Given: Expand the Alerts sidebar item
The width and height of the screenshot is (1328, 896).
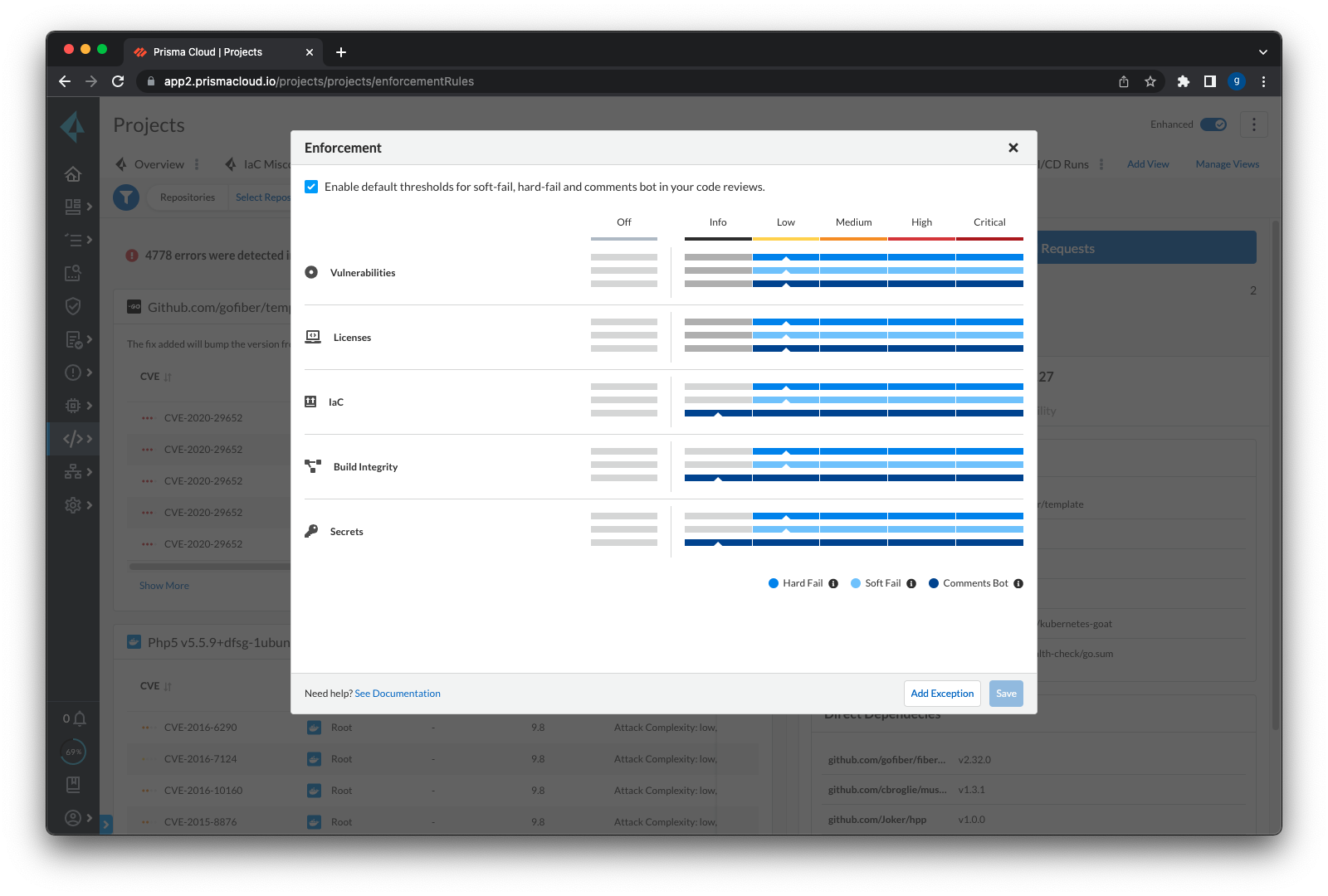Looking at the screenshot, I should (x=78, y=373).
